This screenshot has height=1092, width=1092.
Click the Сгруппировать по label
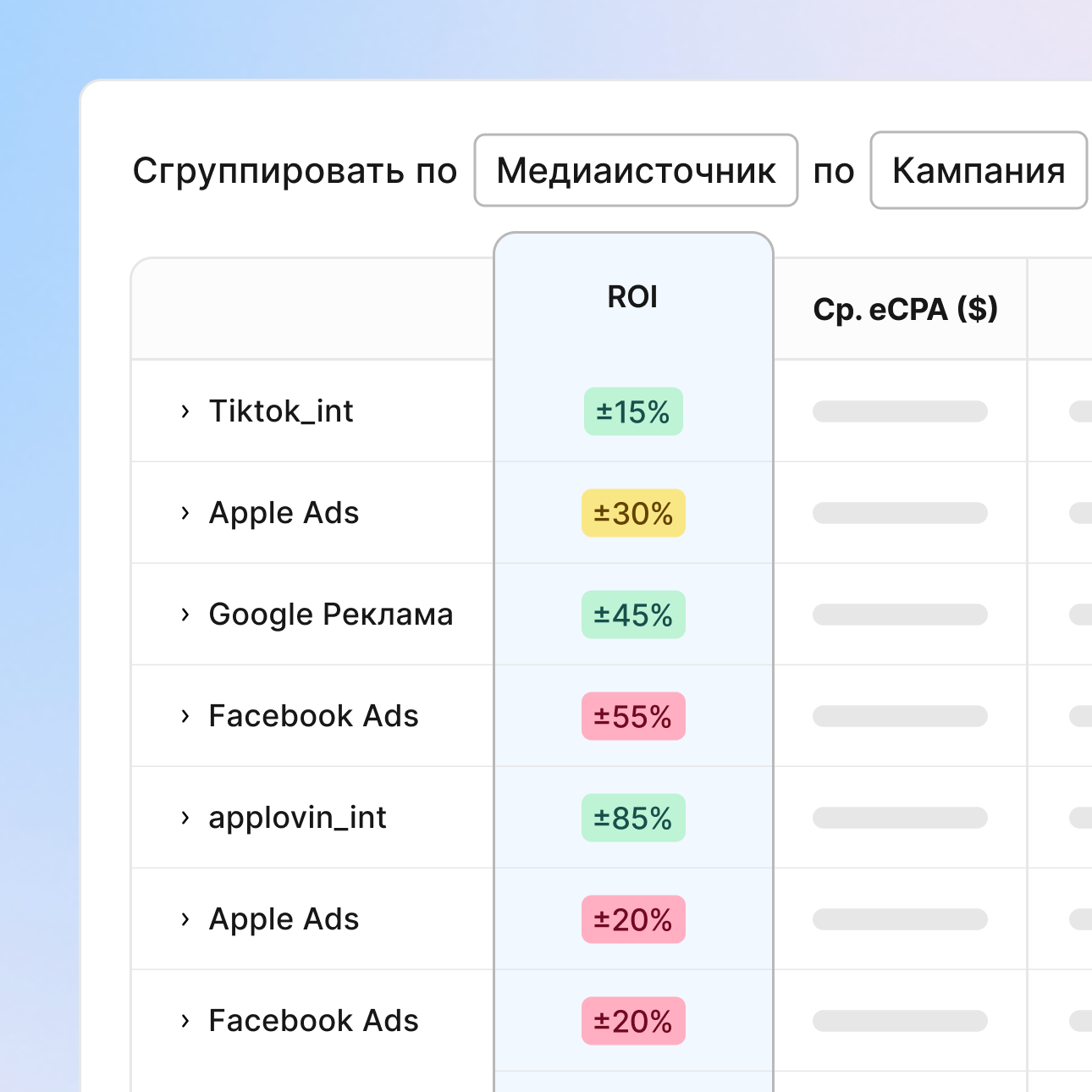tap(295, 170)
